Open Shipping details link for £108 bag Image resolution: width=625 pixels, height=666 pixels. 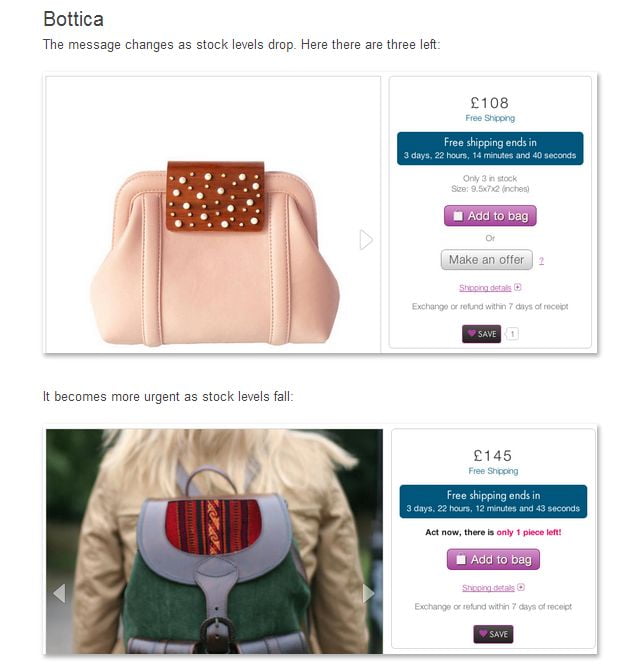(485, 288)
